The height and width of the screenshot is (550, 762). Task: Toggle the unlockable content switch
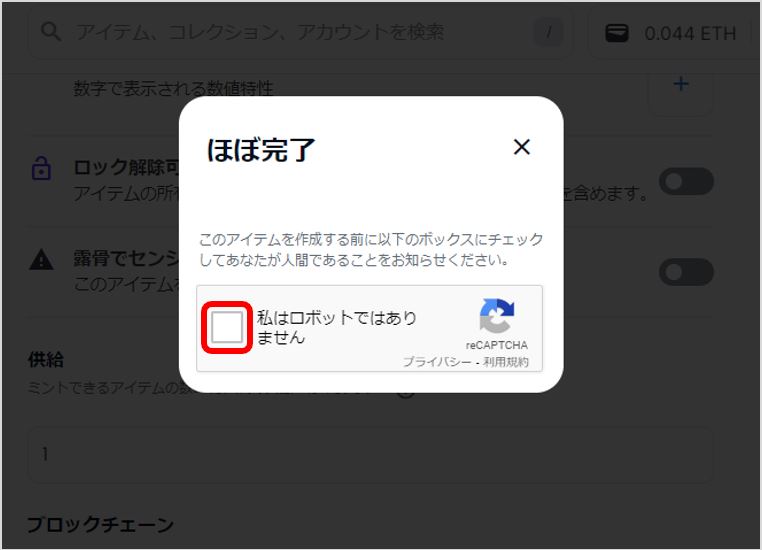point(686,182)
